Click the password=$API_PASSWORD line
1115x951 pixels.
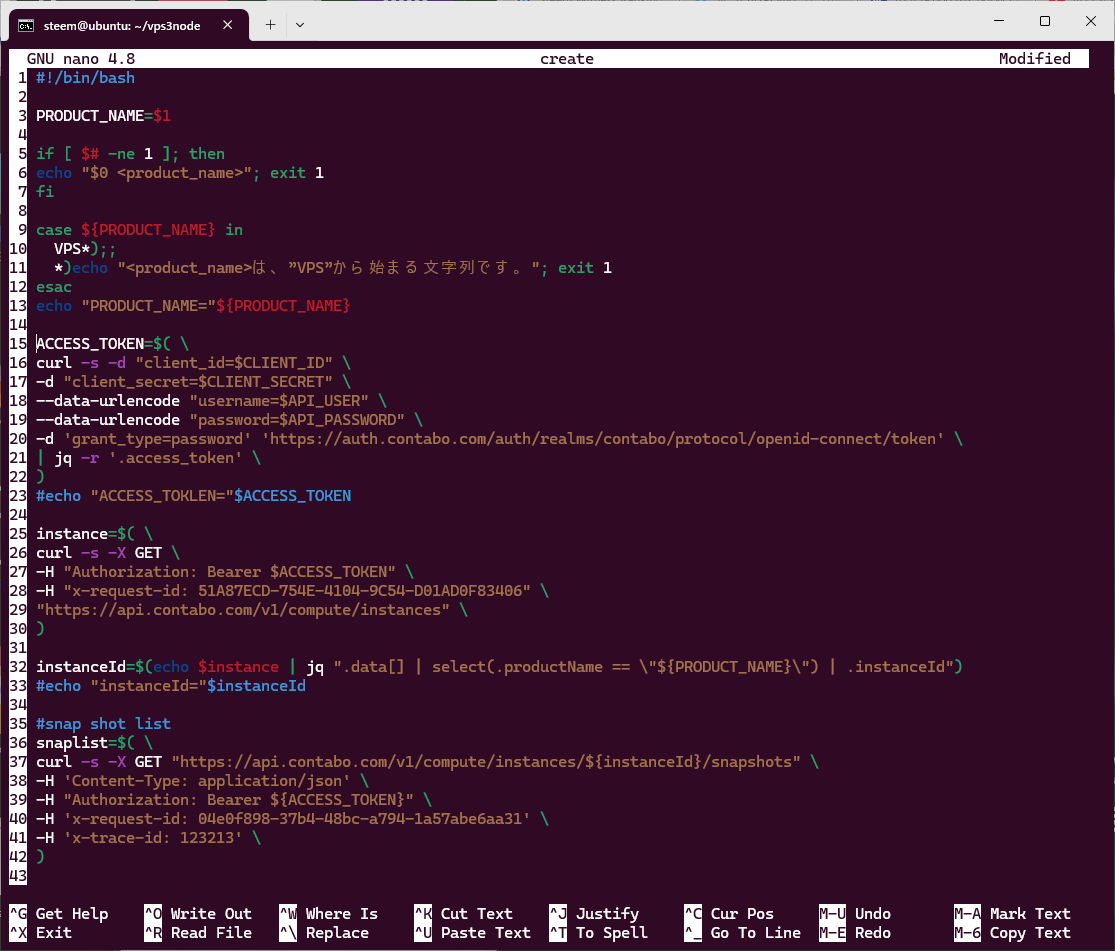[229, 420]
